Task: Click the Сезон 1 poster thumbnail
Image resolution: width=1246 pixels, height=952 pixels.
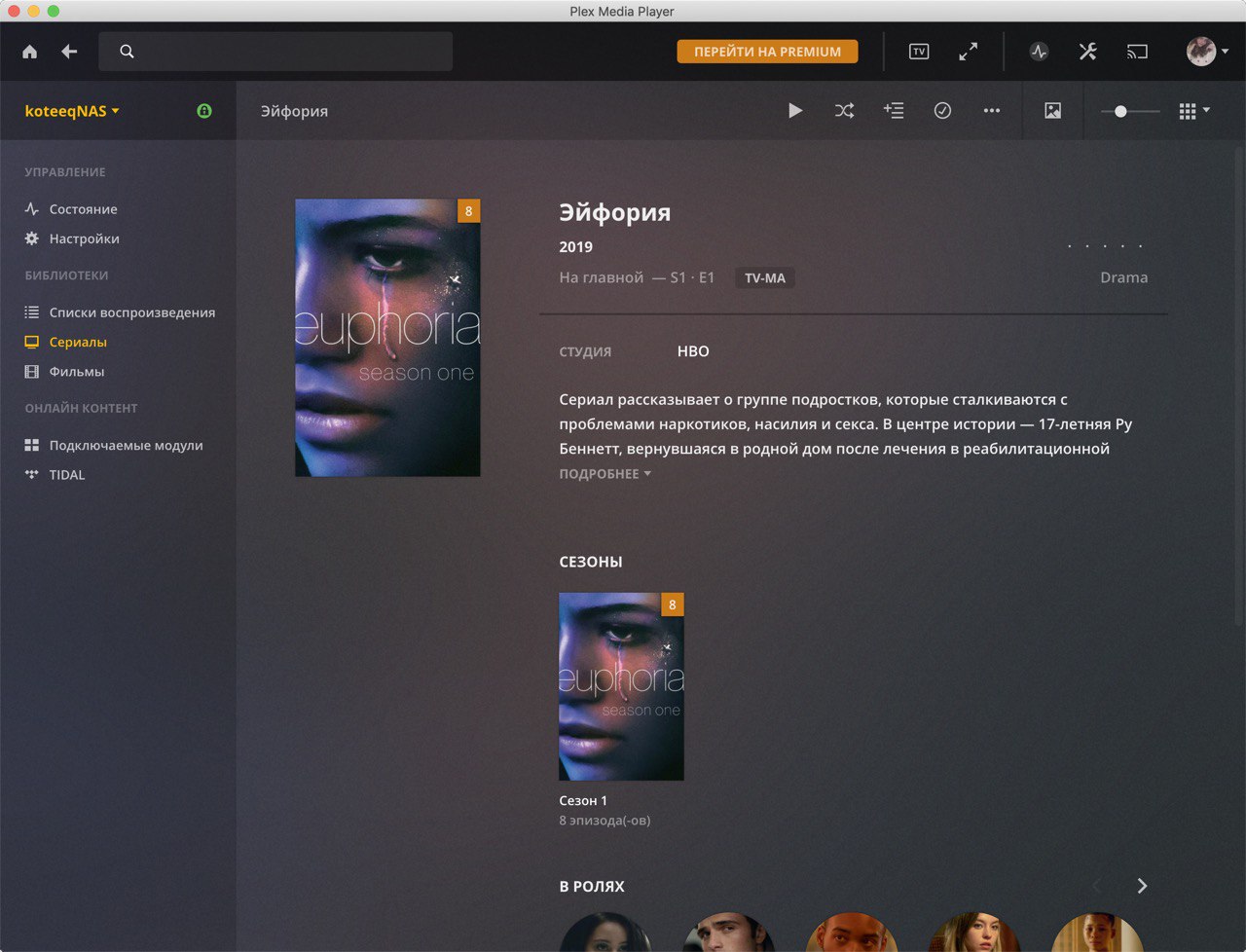Action: 621,686
